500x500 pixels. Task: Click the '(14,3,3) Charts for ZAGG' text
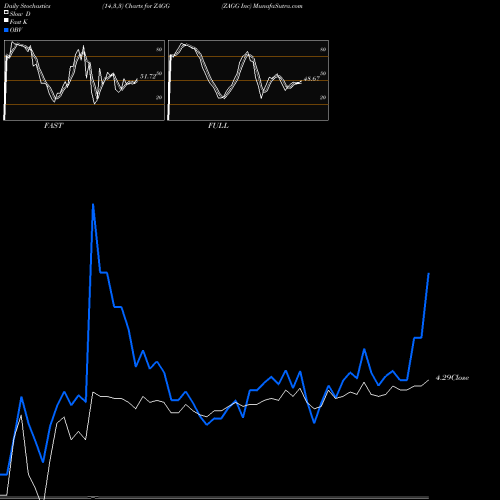coord(136,6)
